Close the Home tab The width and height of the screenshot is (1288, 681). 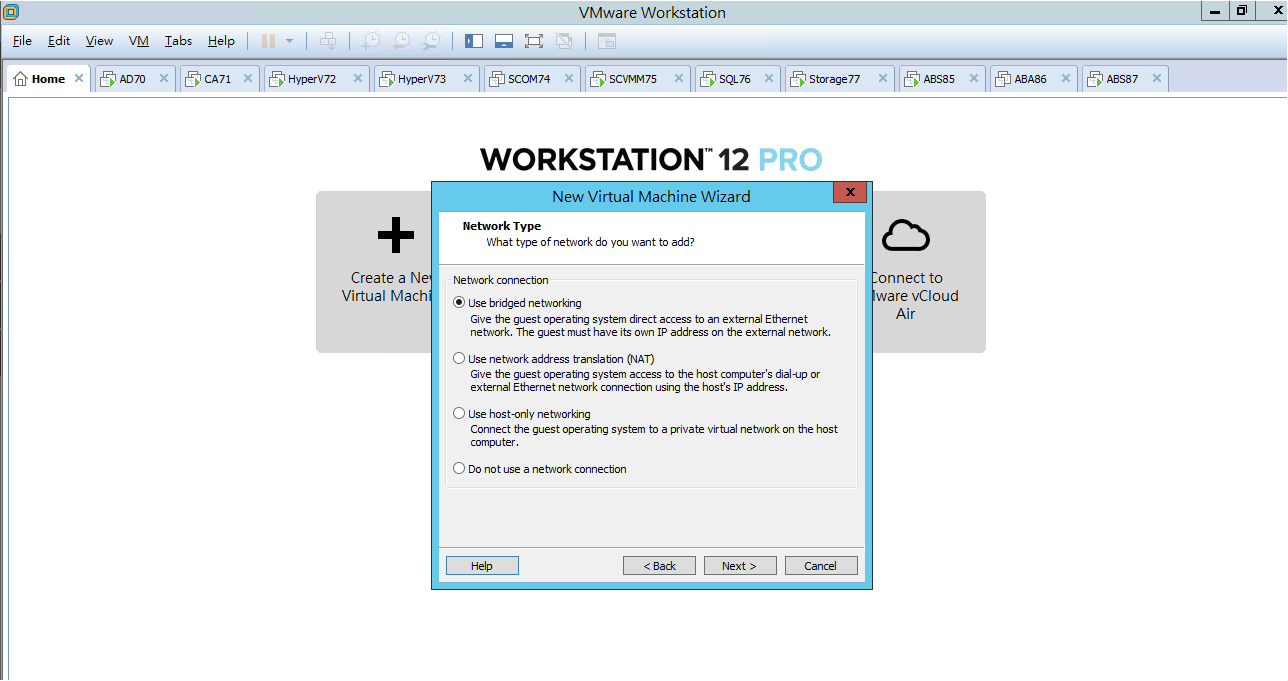pyautogui.click(x=79, y=78)
